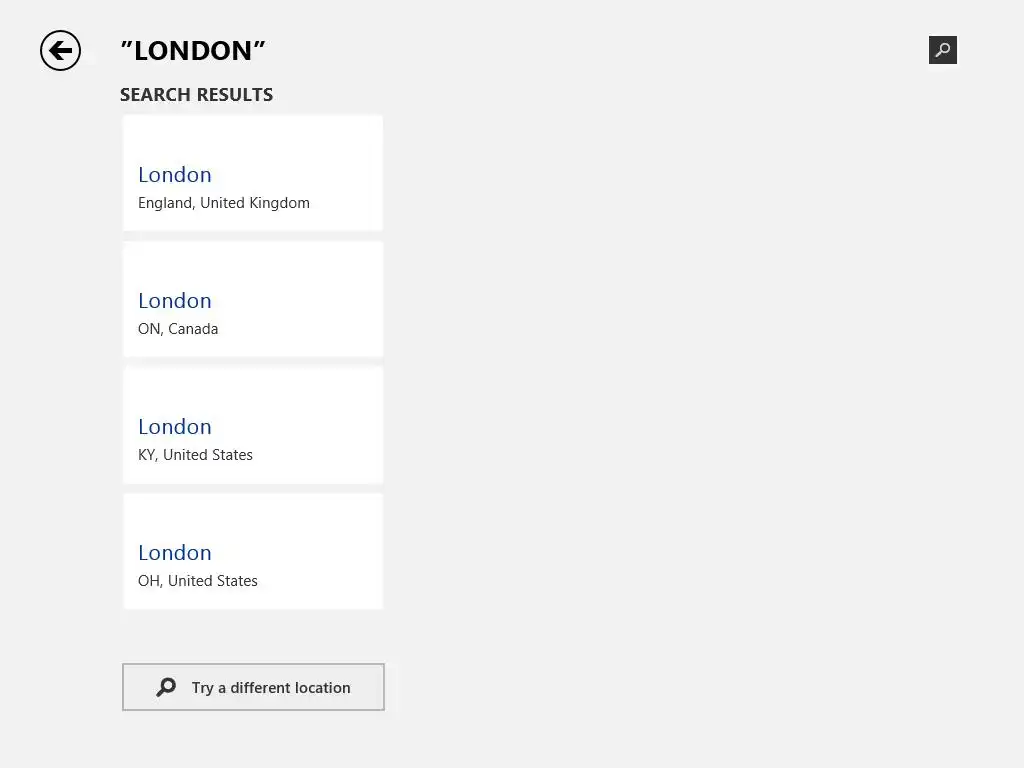Click blank top area of first London tile
1024x768 pixels.
[x=252, y=133]
